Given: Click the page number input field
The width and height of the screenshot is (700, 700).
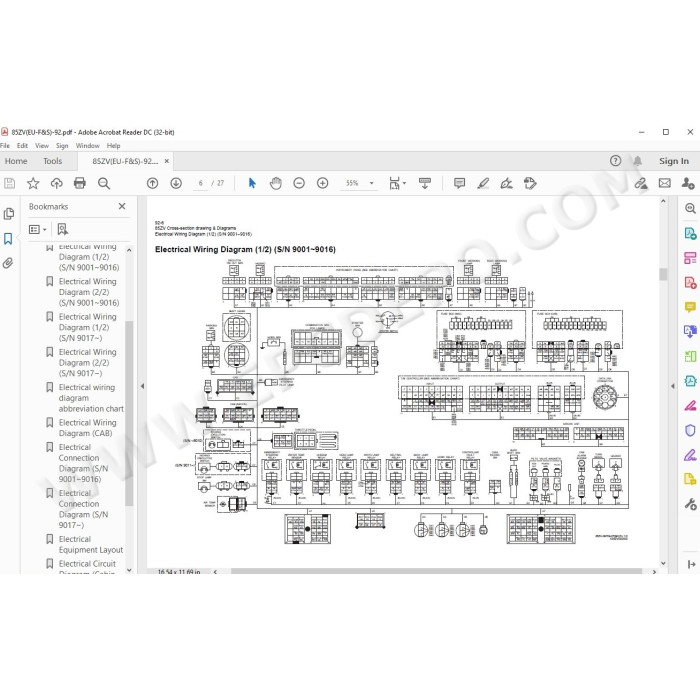Looking at the screenshot, I should pyautogui.click(x=200, y=183).
